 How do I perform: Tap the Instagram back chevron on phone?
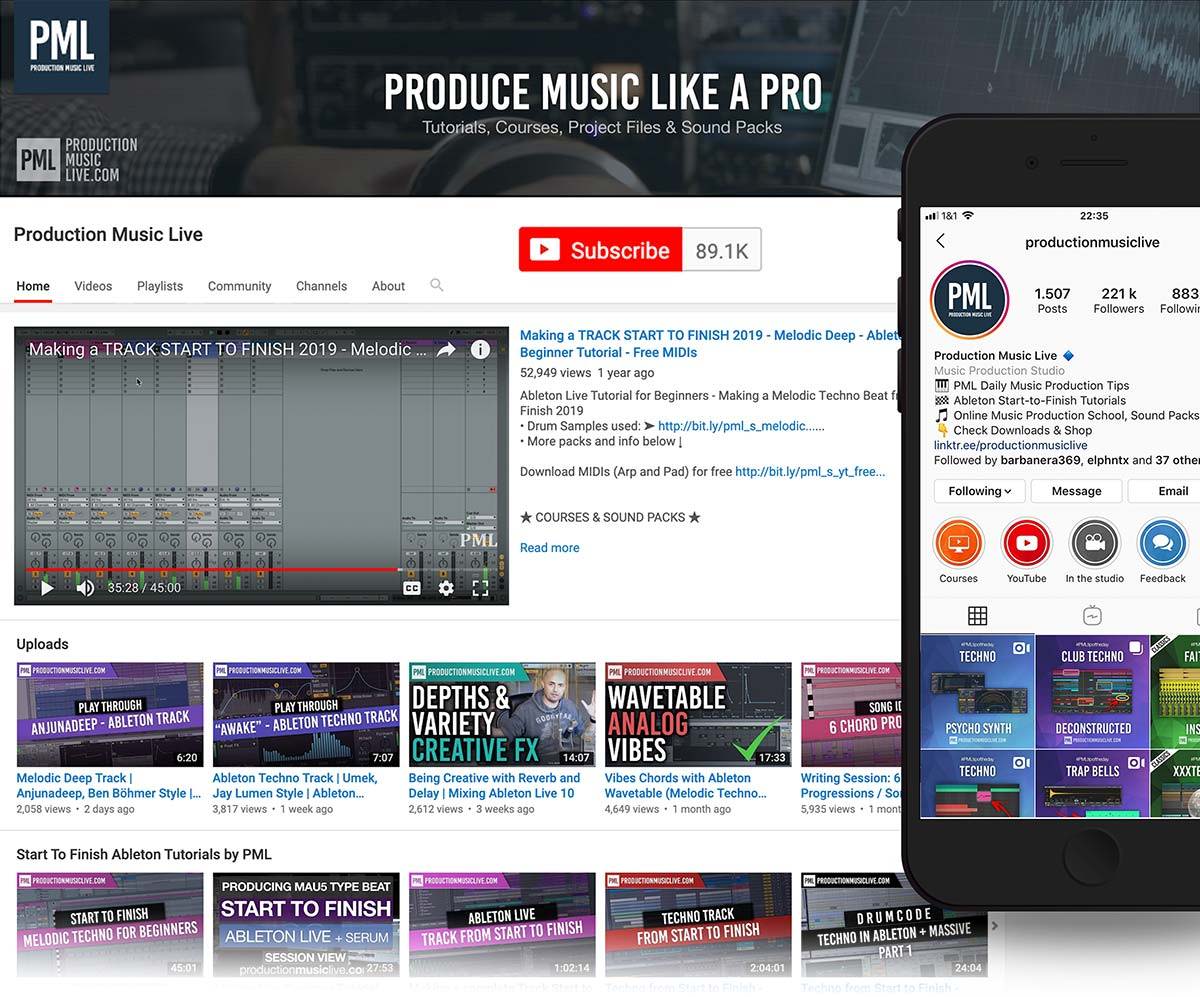pos(940,241)
